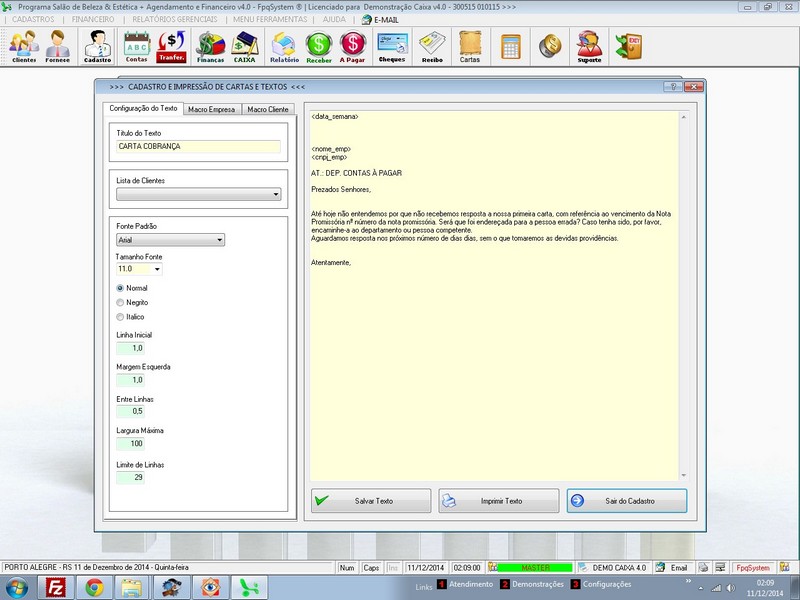This screenshot has height=600, width=800.
Task: Select the Normal font style radio
Action: tap(120, 288)
